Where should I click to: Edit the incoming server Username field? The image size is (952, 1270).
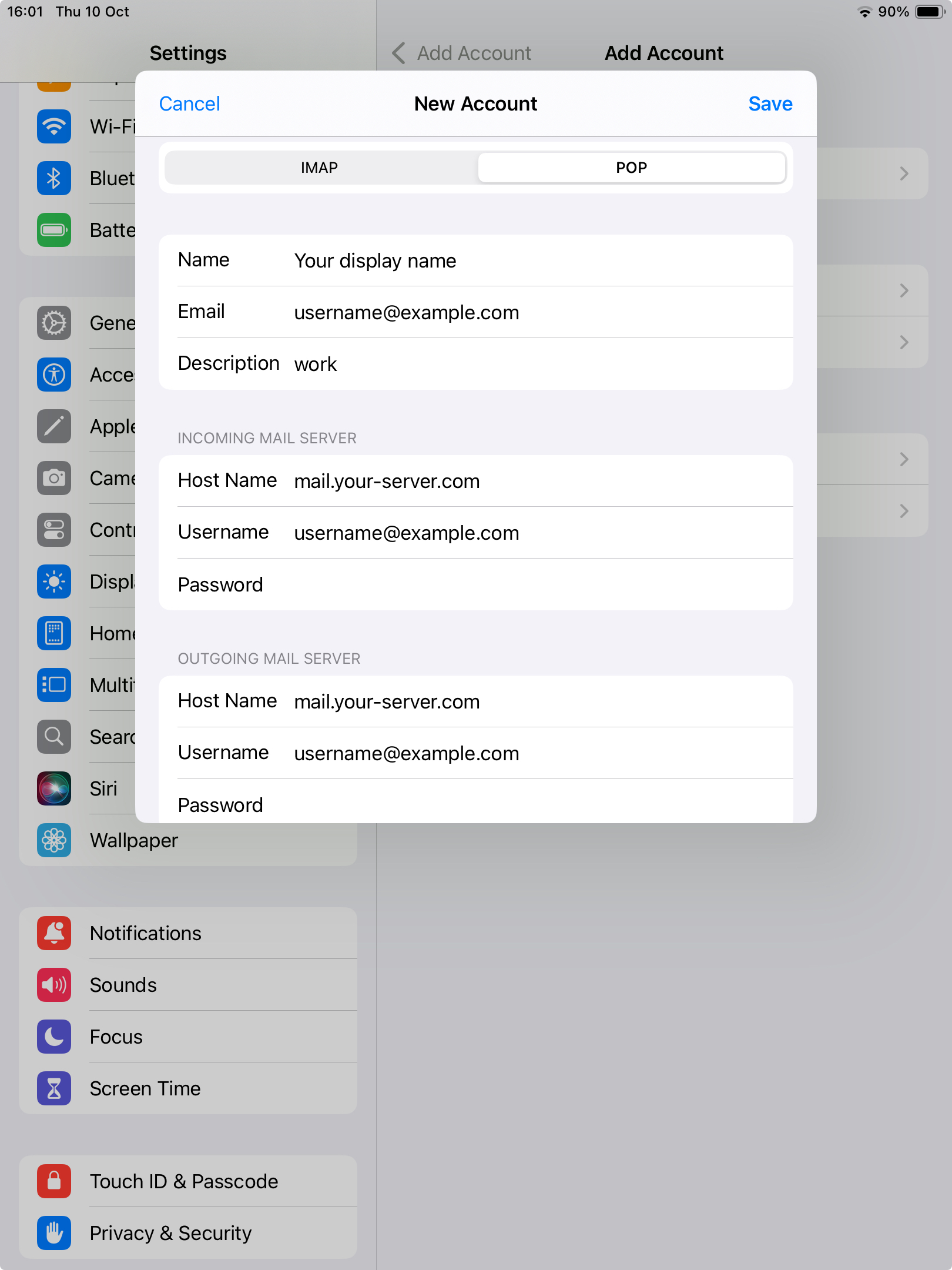(476, 533)
